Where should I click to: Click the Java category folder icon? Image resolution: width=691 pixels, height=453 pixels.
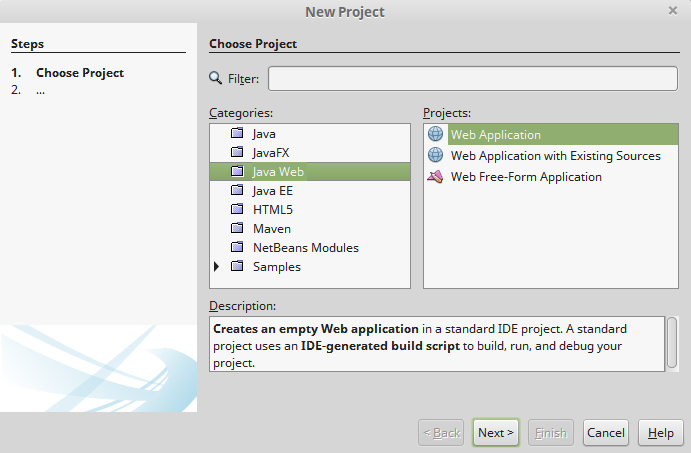click(x=237, y=134)
